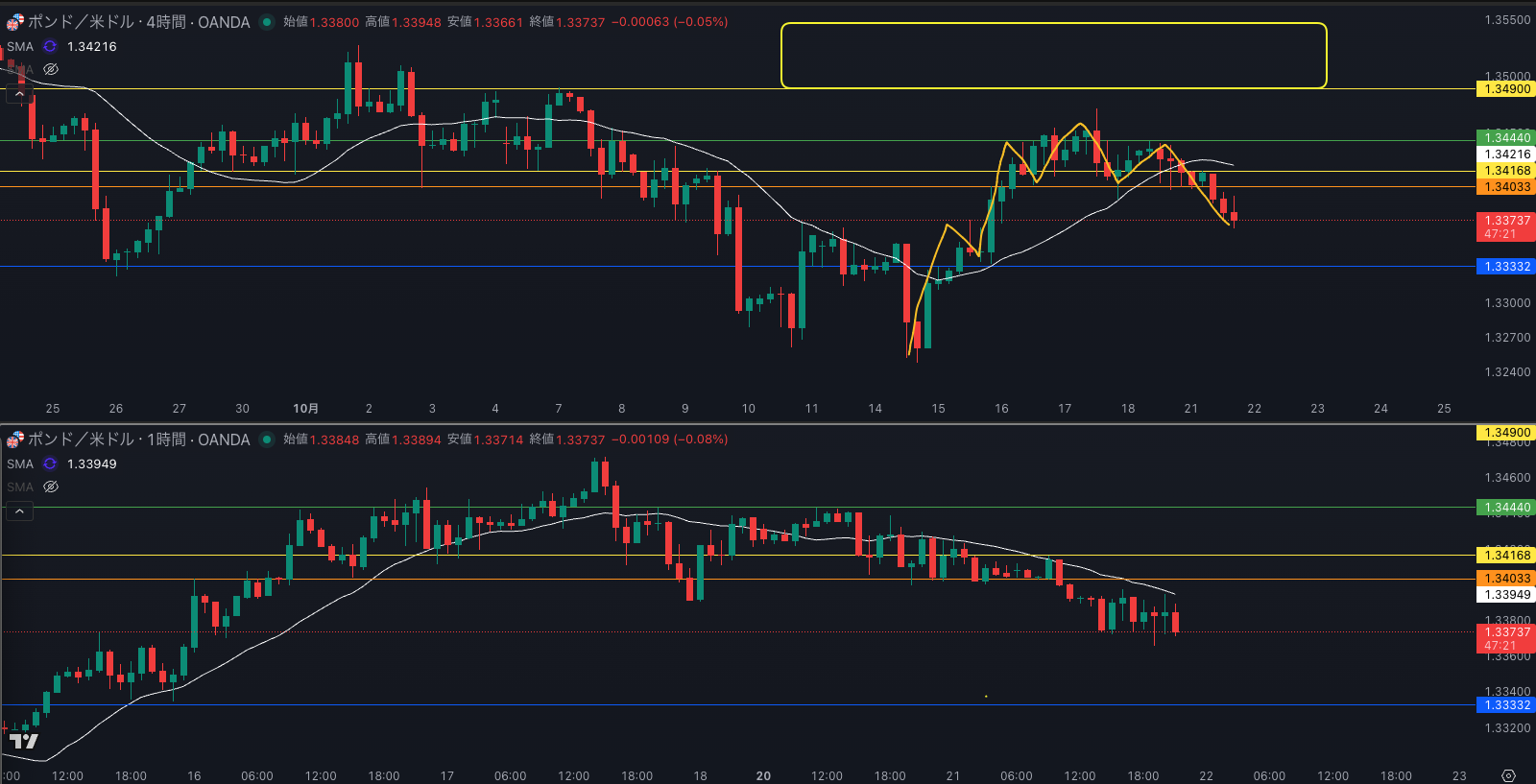Viewport: 1536px width, 784px height.
Task: Click SMA value 1.33949 in the 1時間 legend
Action: [x=92, y=463]
